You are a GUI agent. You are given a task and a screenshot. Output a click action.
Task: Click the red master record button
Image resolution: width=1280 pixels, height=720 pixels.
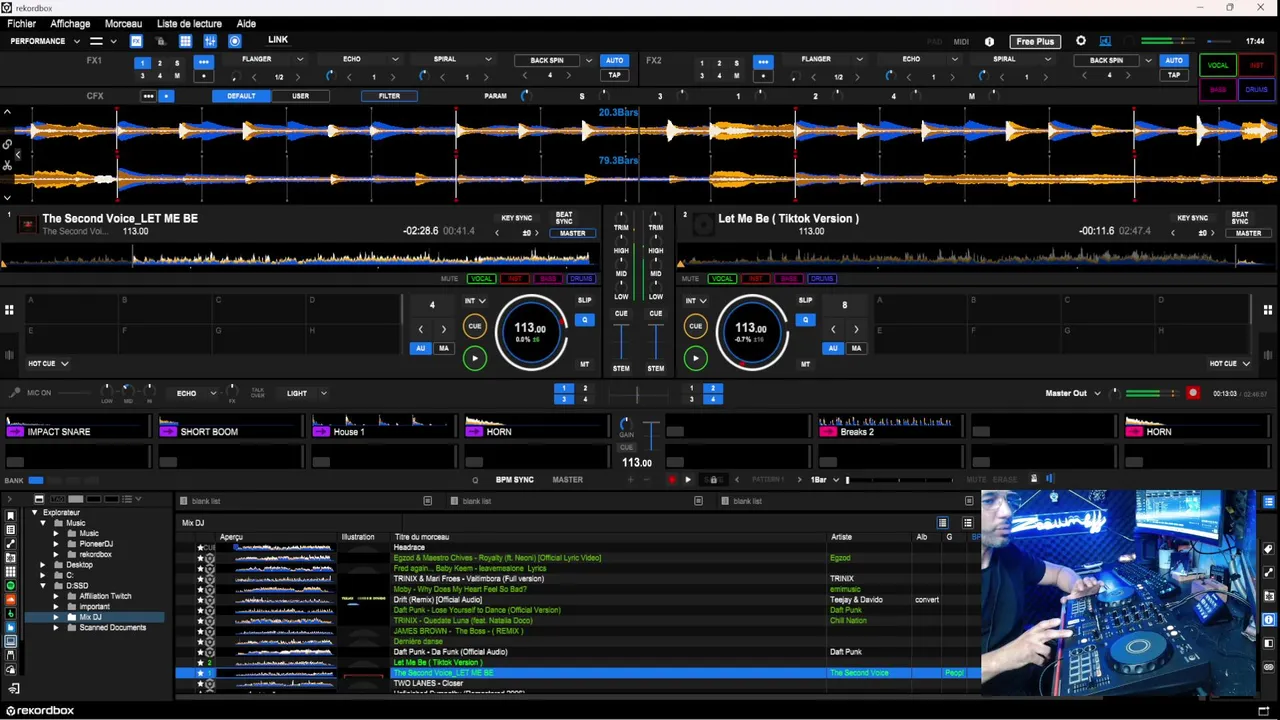1192,393
